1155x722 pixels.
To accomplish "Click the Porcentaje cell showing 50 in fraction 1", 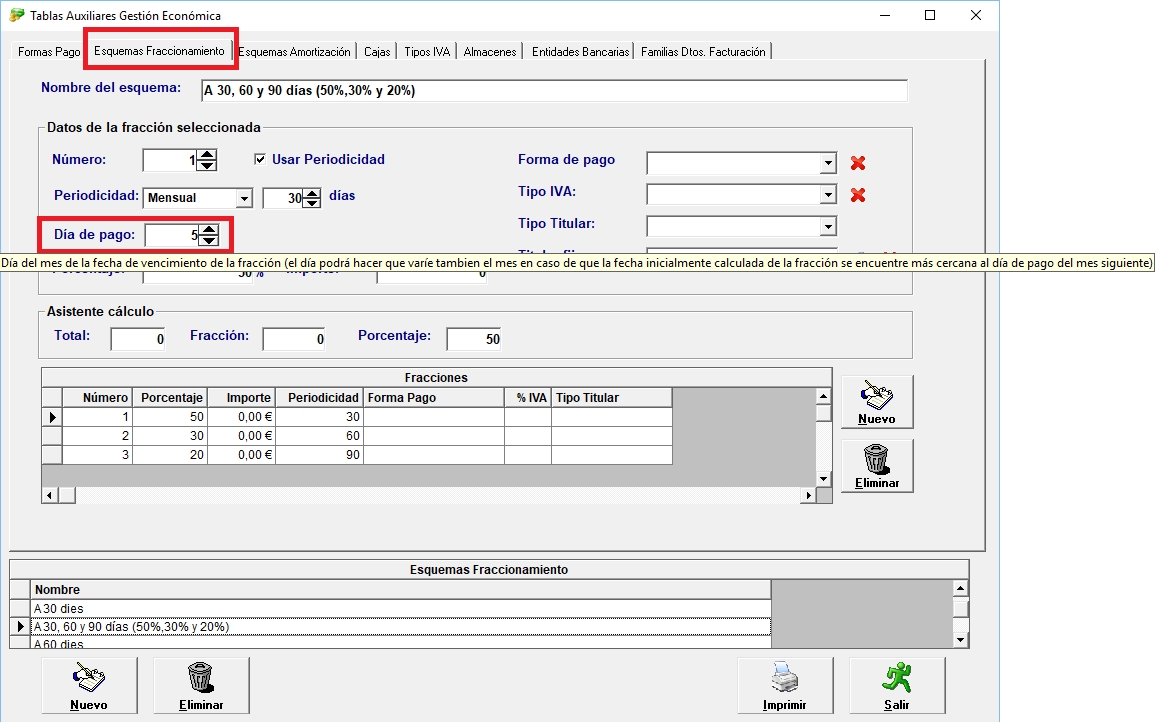I will (x=172, y=417).
